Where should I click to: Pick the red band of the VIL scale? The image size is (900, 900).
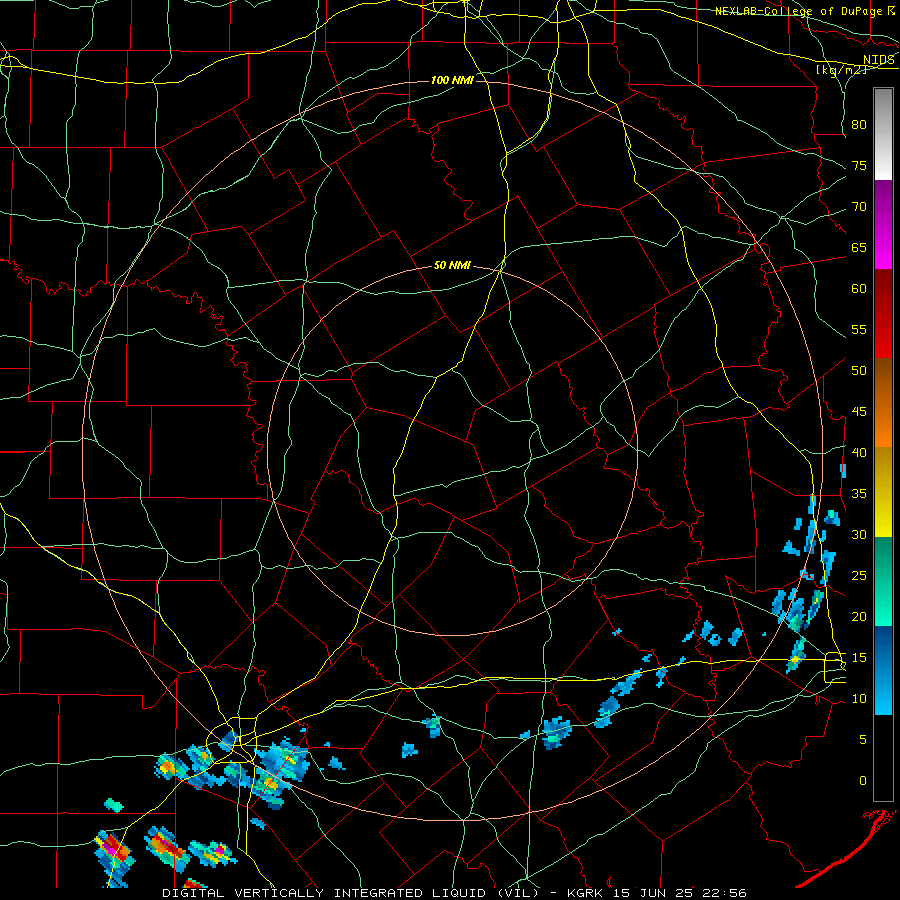click(883, 314)
